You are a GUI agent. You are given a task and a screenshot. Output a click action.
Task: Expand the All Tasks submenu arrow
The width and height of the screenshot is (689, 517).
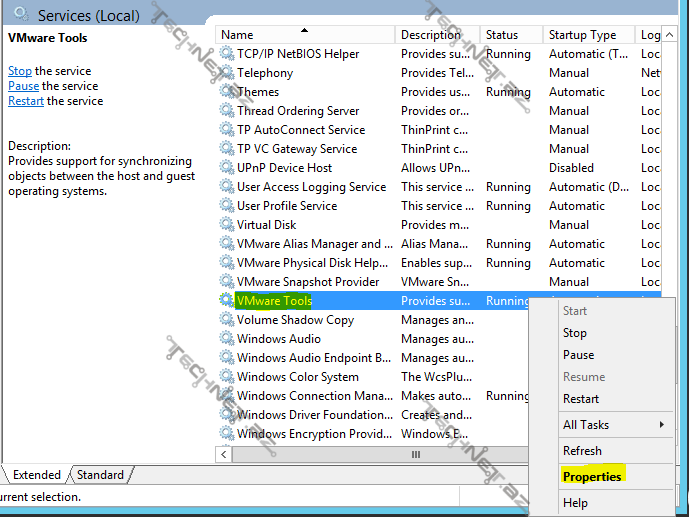(x=662, y=425)
